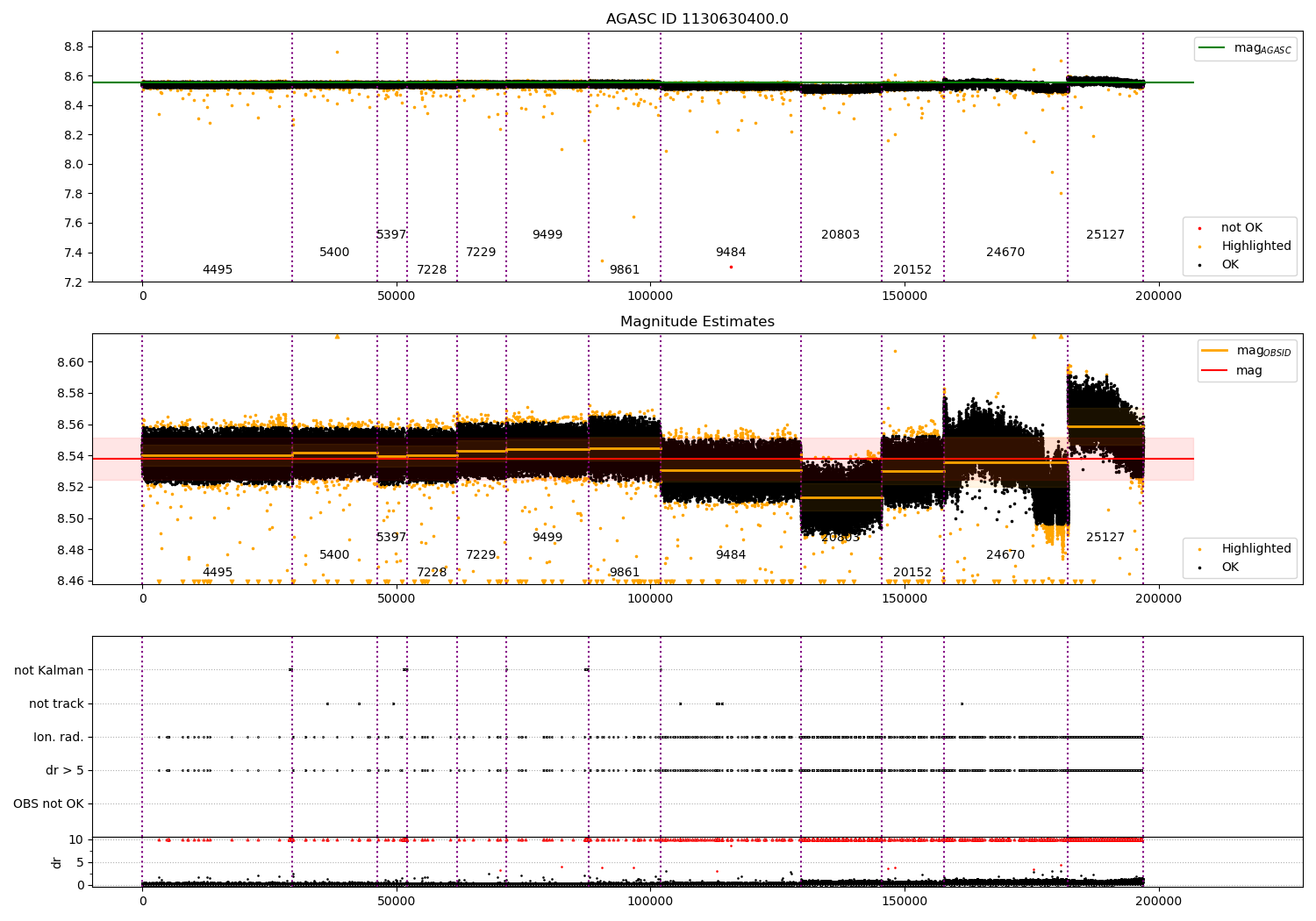Click obsid label 9484 in Magnitude Estimates plot
This screenshot has width=1316, height=921.
click(x=731, y=555)
